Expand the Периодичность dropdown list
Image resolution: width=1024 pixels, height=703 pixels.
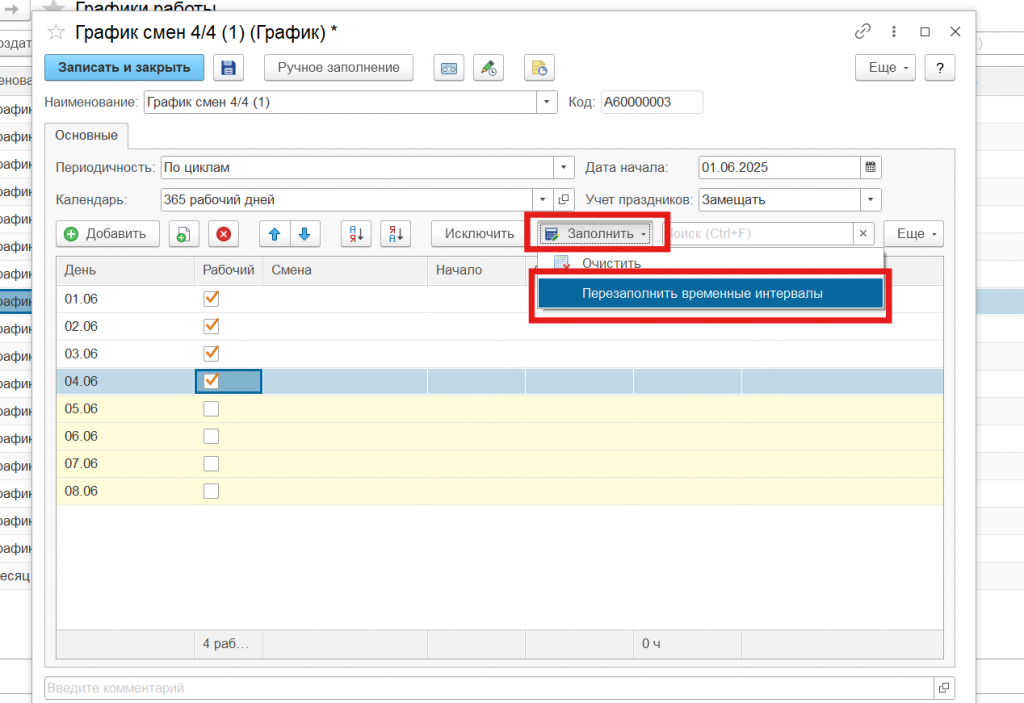tap(565, 167)
